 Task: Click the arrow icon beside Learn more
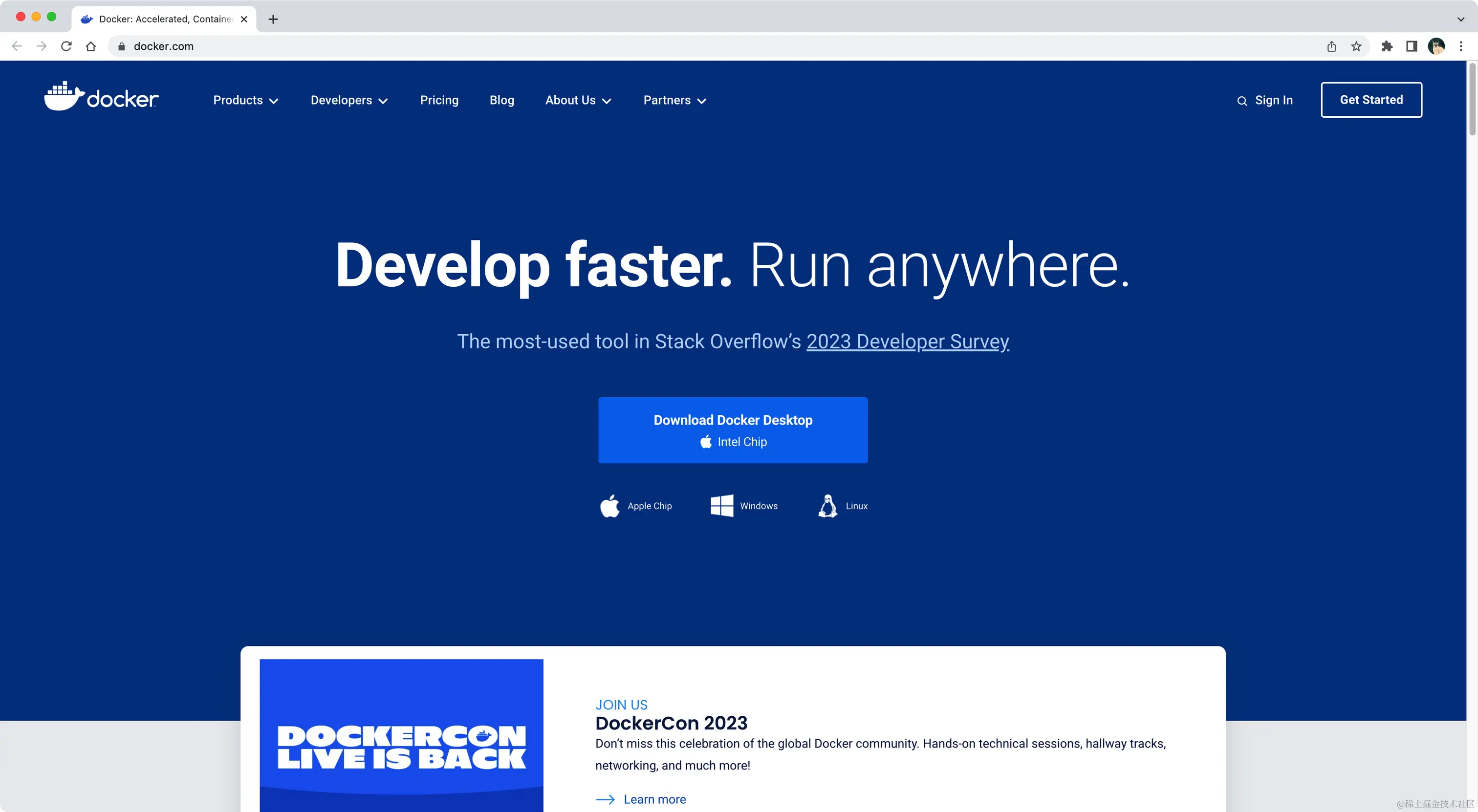coord(605,799)
